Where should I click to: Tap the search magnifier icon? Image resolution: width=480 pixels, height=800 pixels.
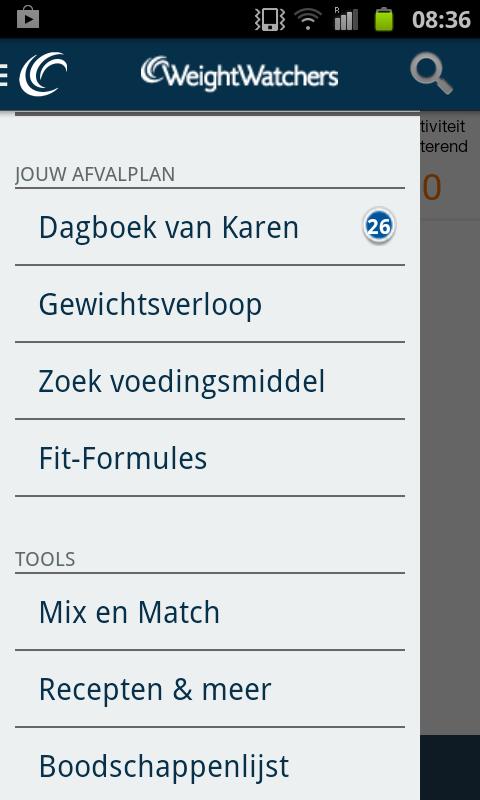[x=432, y=75]
